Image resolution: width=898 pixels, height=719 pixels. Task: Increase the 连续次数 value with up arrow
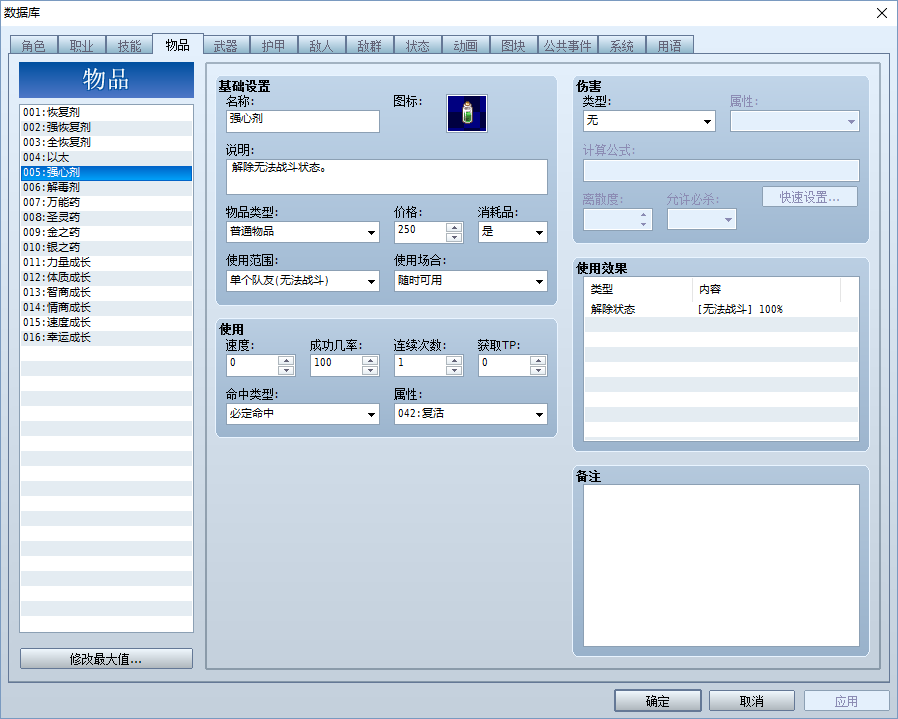pyautogui.click(x=454, y=360)
